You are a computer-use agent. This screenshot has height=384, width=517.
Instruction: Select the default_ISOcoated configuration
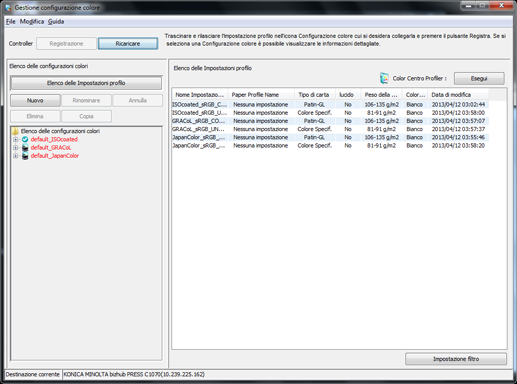click(x=54, y=139)
